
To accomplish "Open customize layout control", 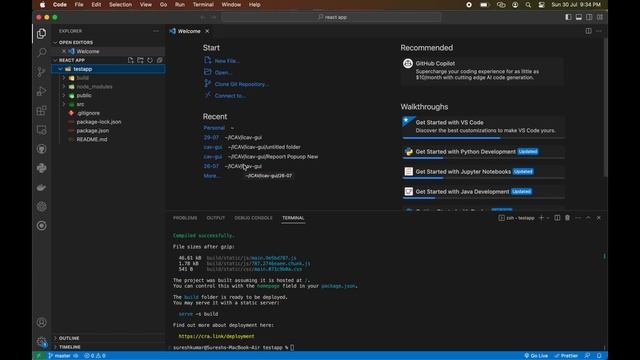I will (600, 17).
